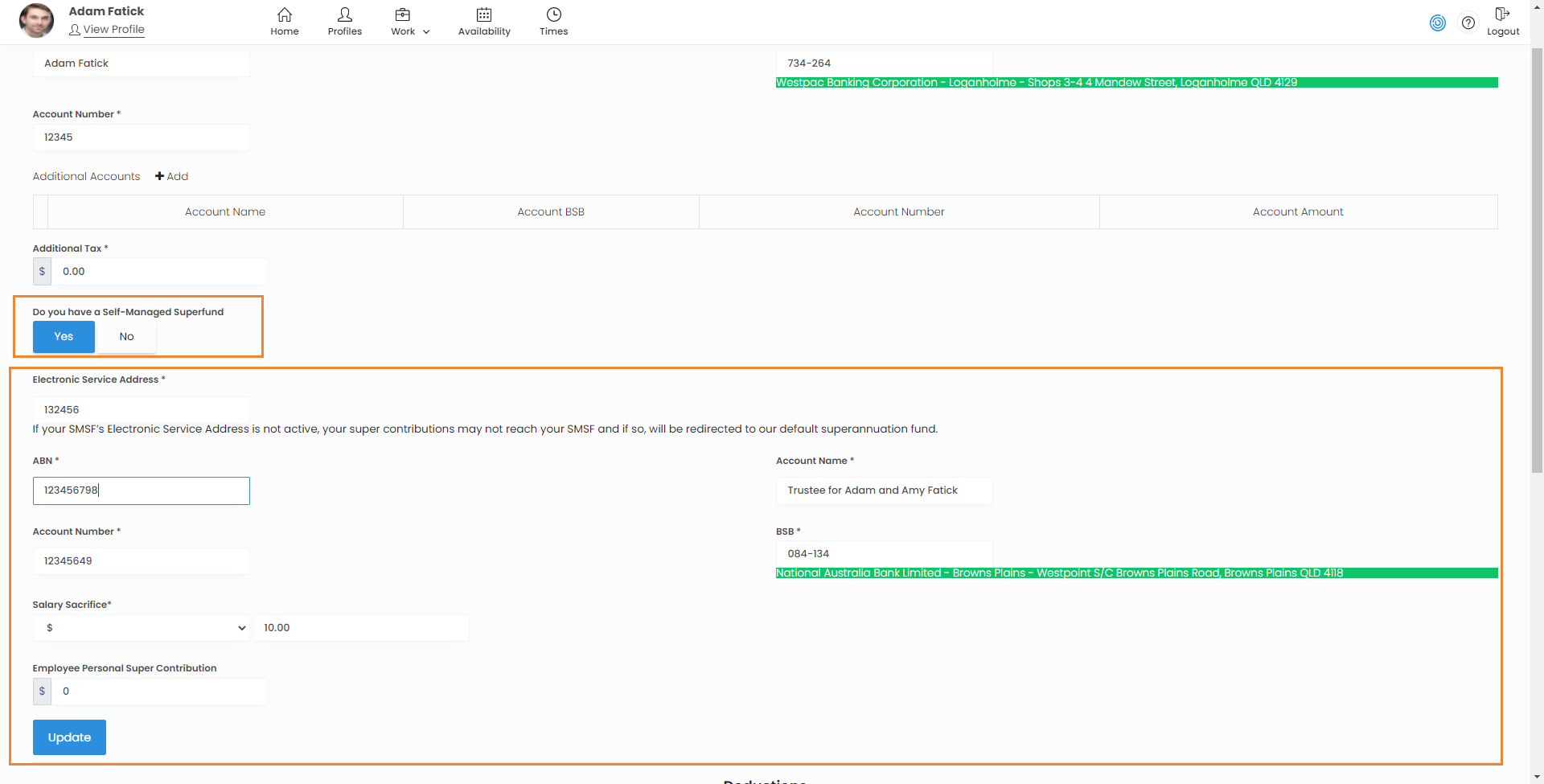Click the ABN input field
This screenshot has height=784, width=1544.
point(142,491)
